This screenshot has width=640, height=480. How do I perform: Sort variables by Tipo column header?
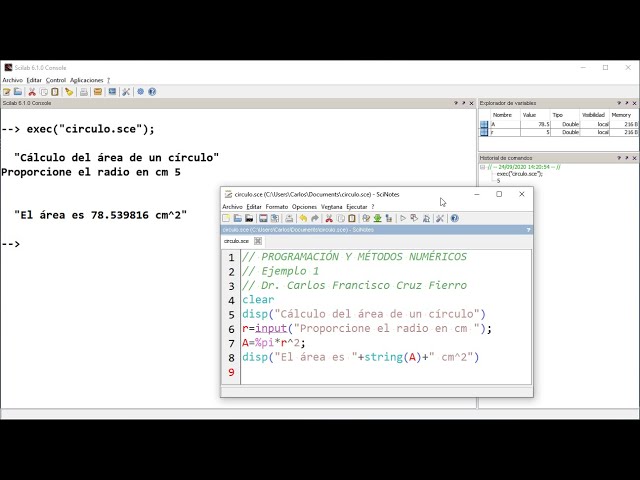click(x=565, y=115)
